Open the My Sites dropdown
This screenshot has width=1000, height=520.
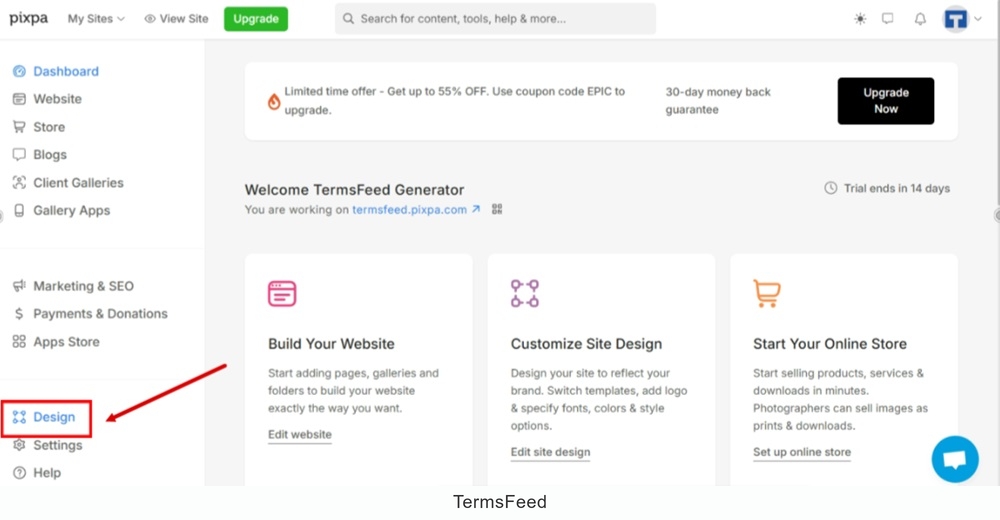(96, 19)
